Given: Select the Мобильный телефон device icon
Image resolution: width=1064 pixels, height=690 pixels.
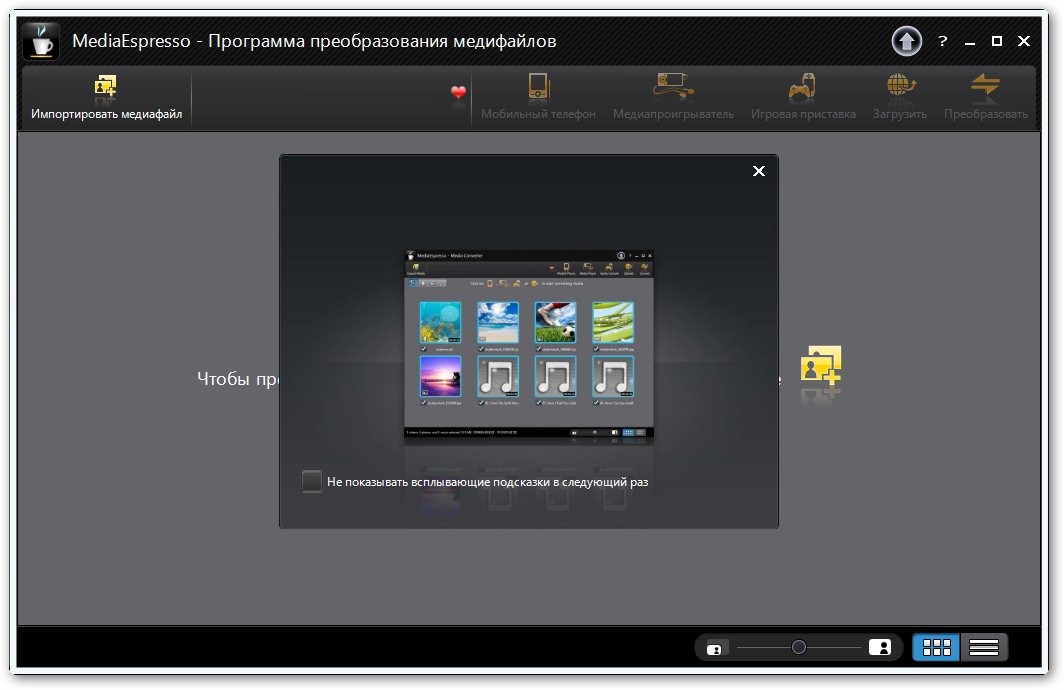Looking at the screenshot, I should (x=538, y=87).
